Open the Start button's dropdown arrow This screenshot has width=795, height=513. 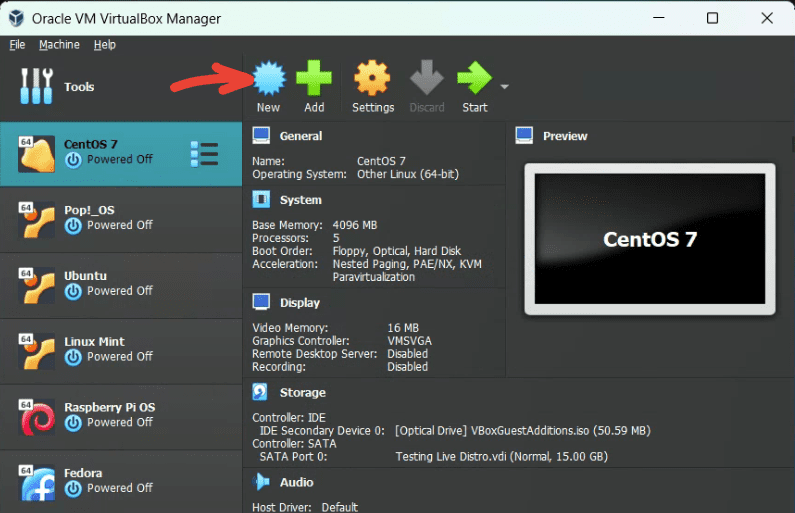pyautogui.click(x=504, y=87)
